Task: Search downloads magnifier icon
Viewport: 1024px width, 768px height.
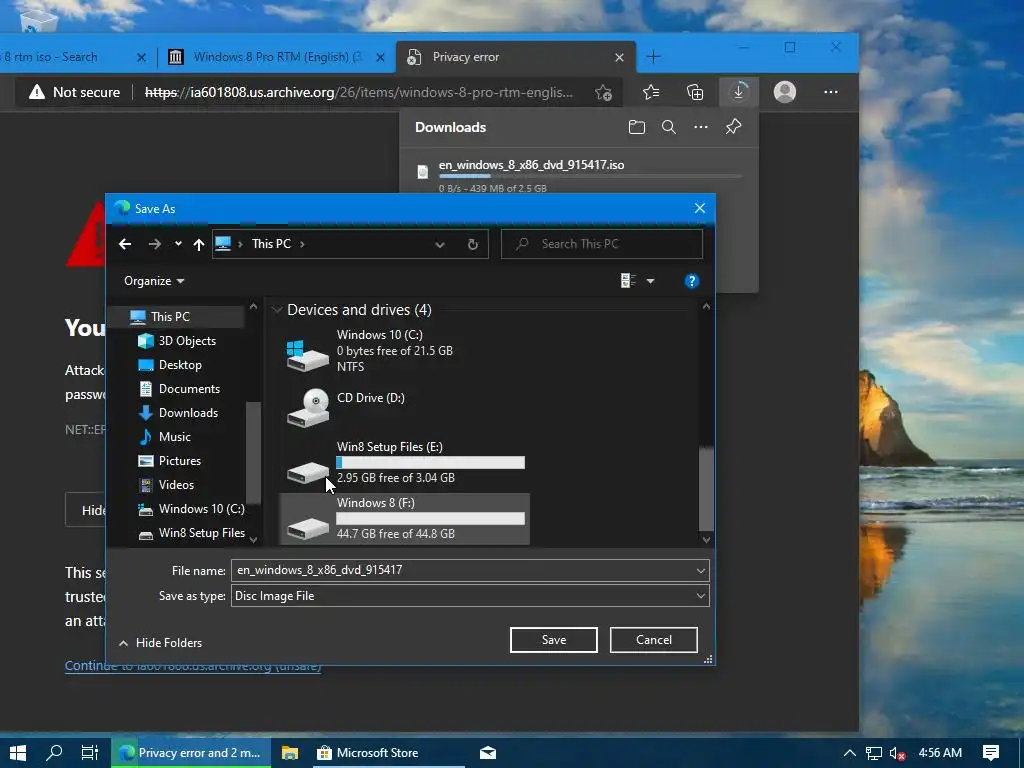Action: click(x=669, y=127)
